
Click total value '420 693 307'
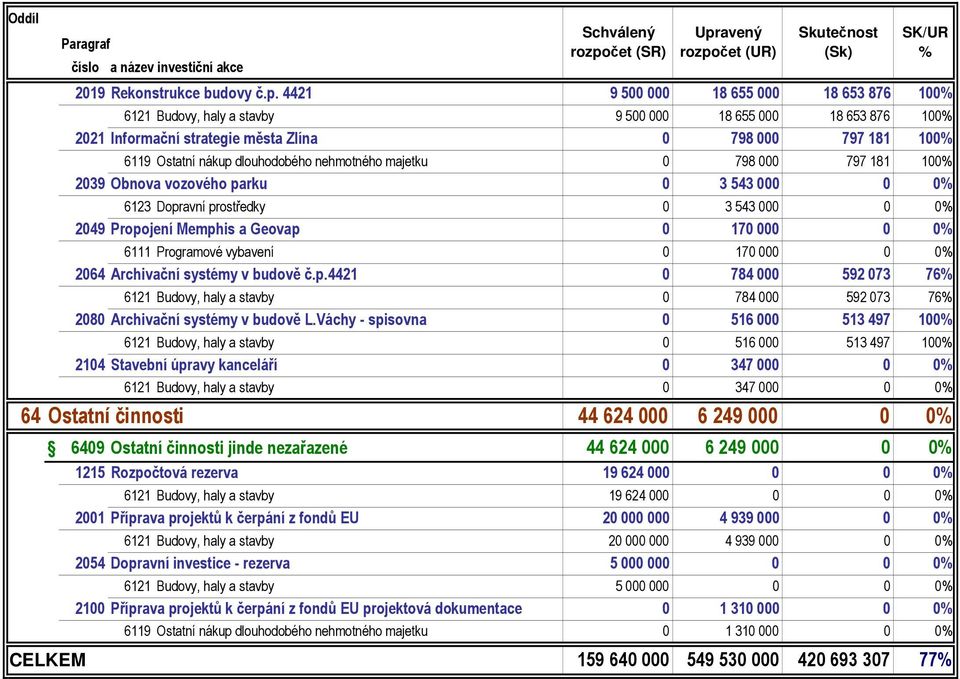coord(843,660)
